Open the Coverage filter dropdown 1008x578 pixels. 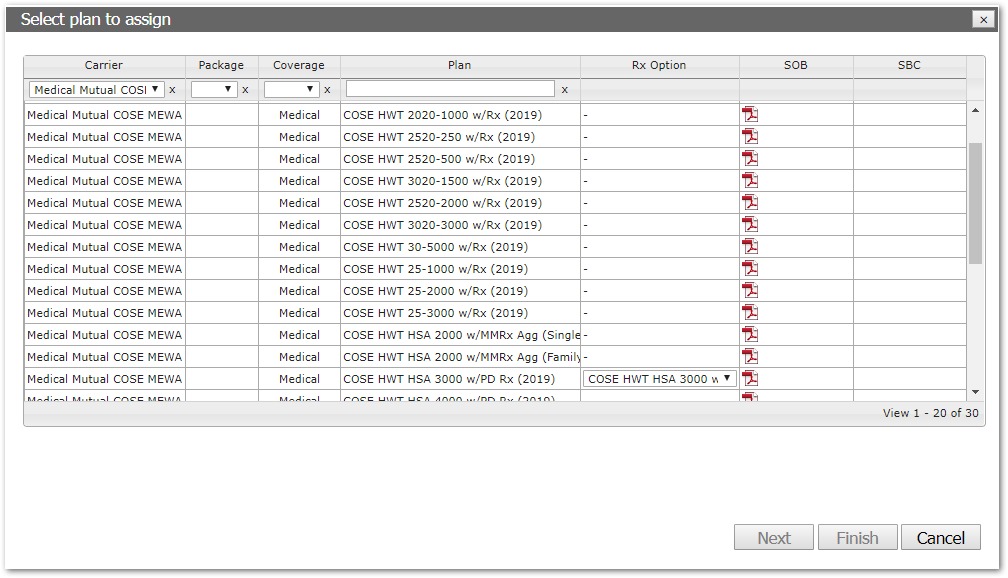tap(292, 89)
